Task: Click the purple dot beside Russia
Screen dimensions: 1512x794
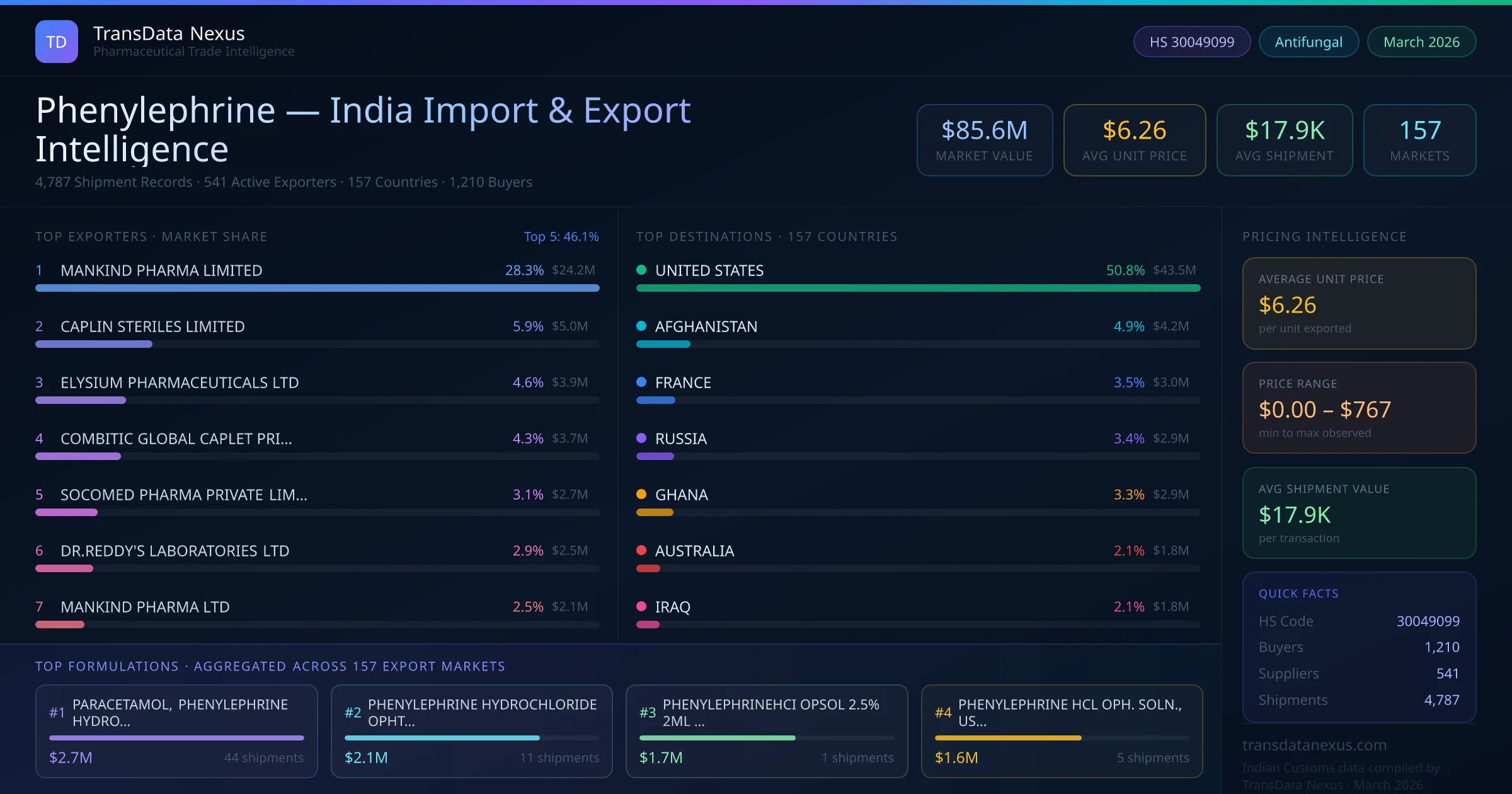Action: point(641,438)
